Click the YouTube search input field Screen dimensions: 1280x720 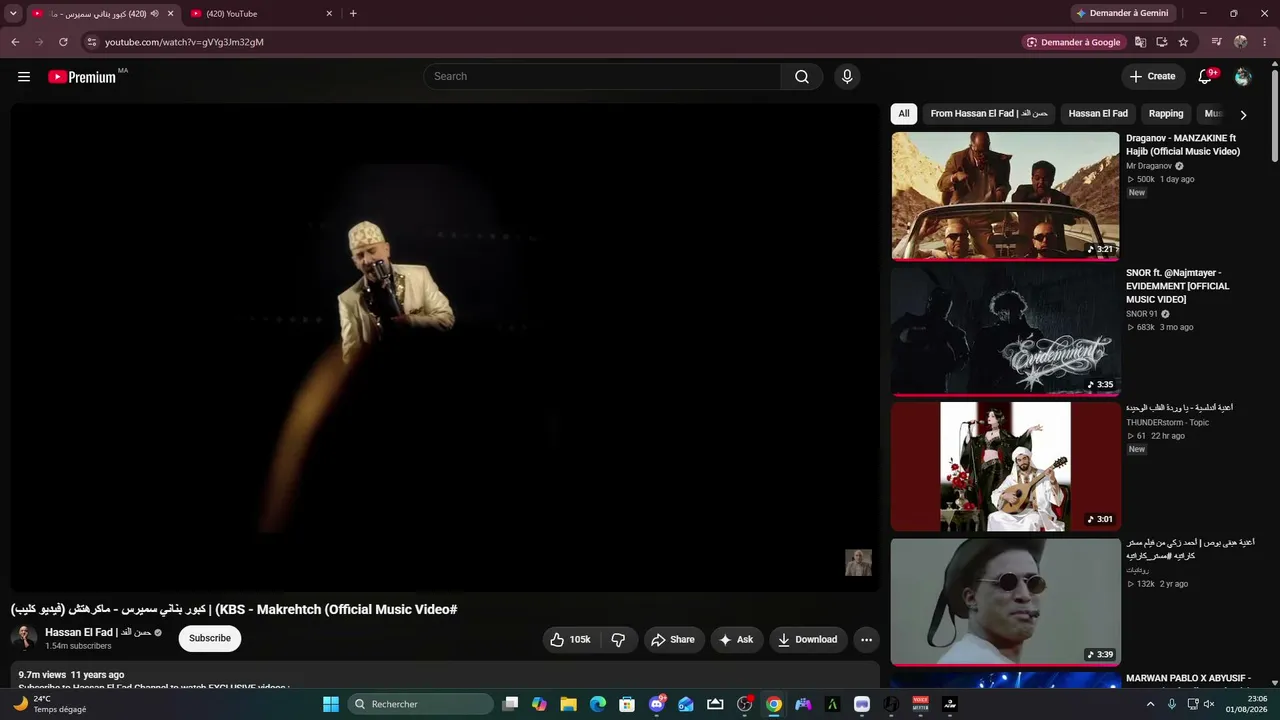click(x=602, y=77)
